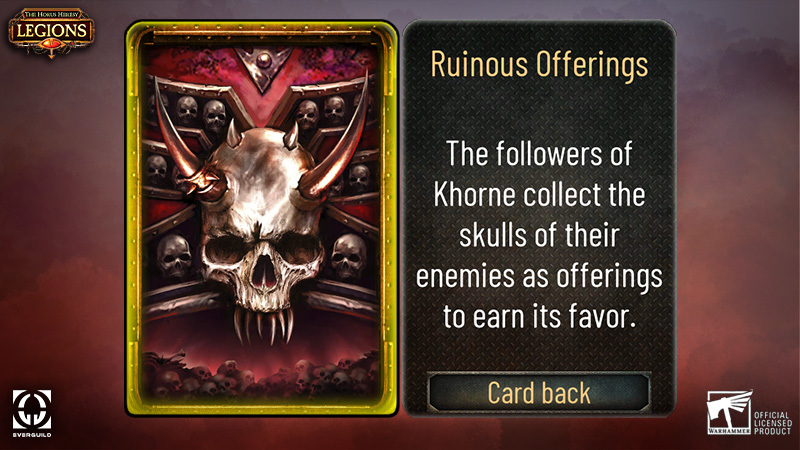
Task: Click the V-shaped metal emblem on card
Action: click(x=263, y=69)
